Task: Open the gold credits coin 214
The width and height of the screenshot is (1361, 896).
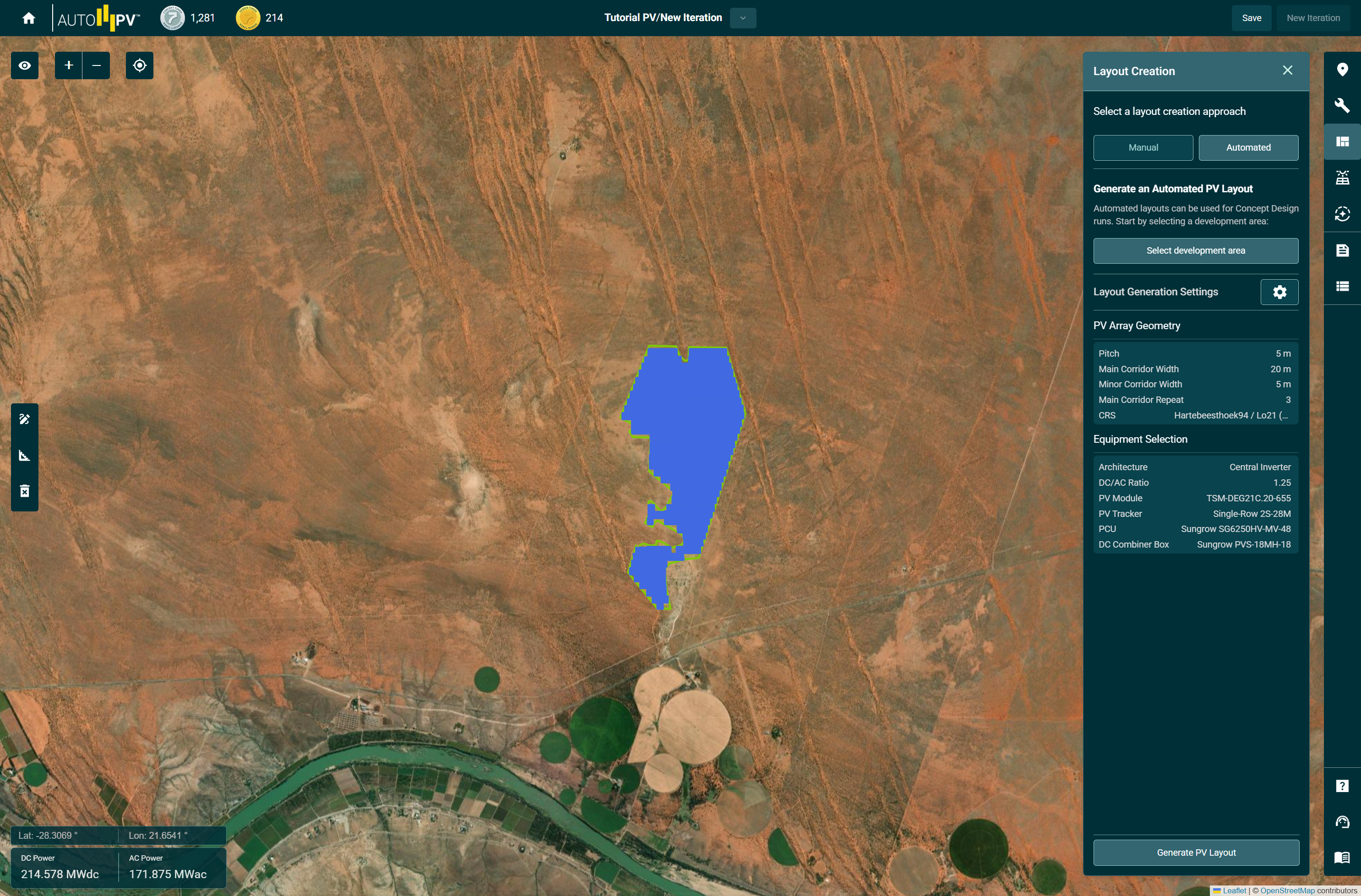Action: [248, 18]
